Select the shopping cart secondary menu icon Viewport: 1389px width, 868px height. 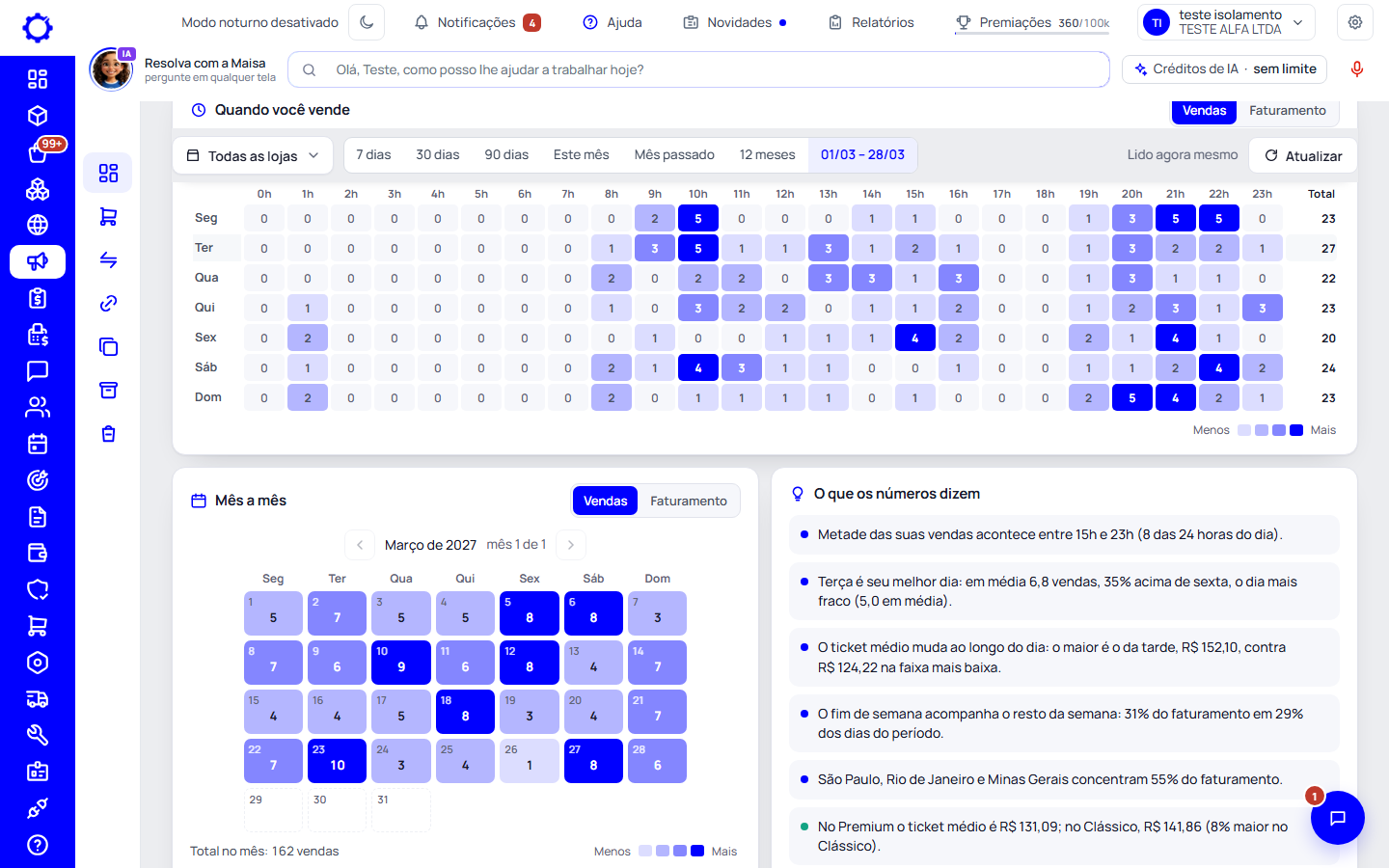108,217
